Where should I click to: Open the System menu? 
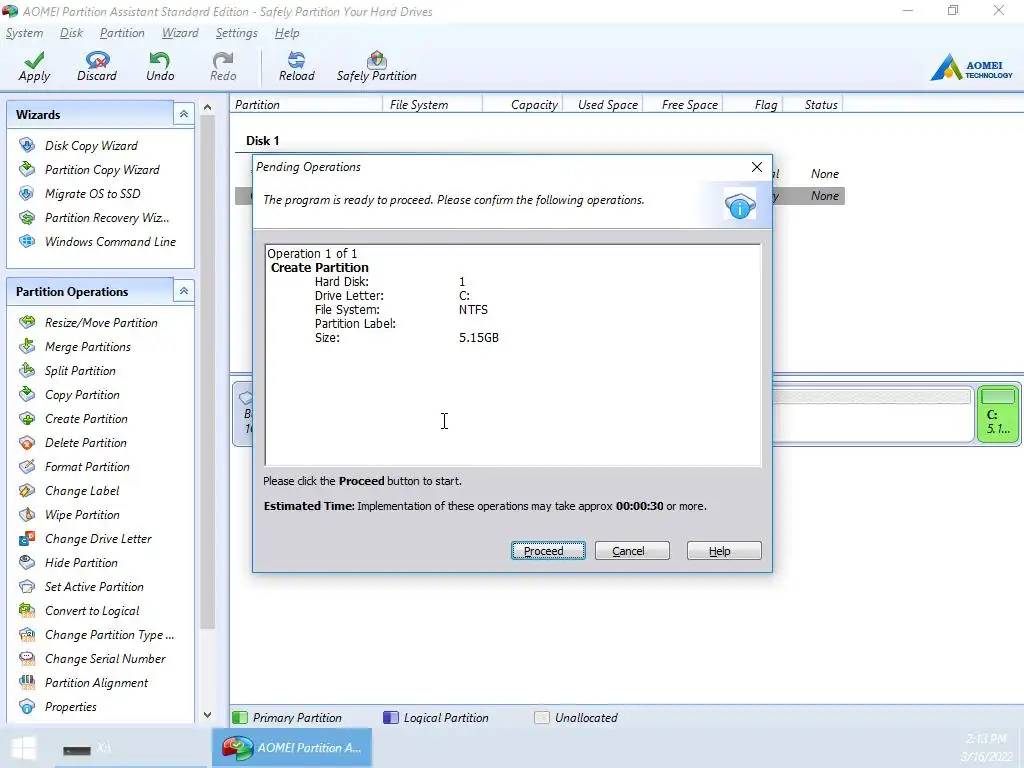24,33
